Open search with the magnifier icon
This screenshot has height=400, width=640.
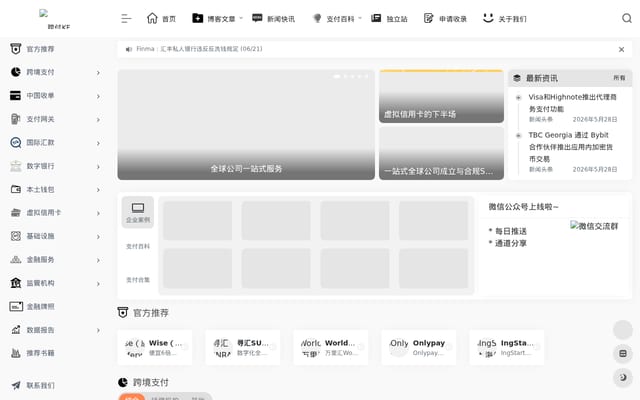tap(627, 18)
